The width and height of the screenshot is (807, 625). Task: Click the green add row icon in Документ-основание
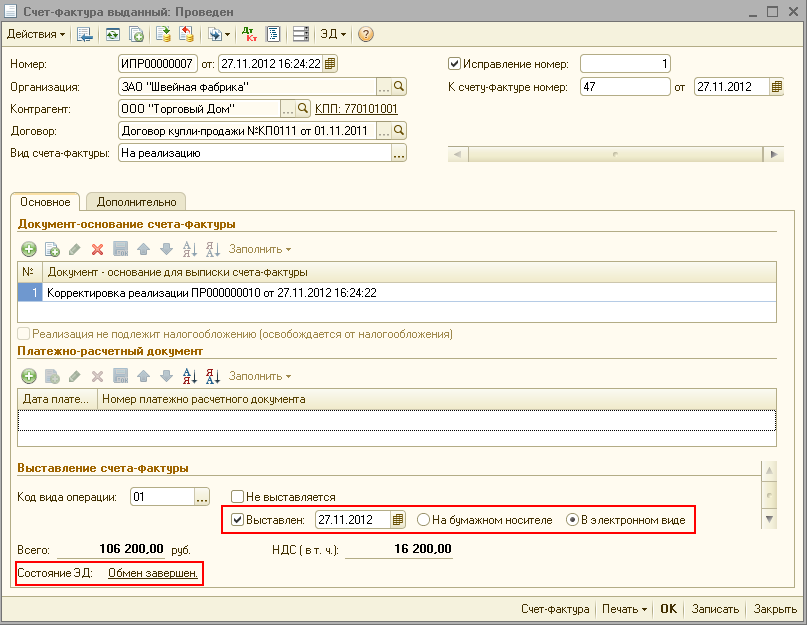(x=28, y=249)
